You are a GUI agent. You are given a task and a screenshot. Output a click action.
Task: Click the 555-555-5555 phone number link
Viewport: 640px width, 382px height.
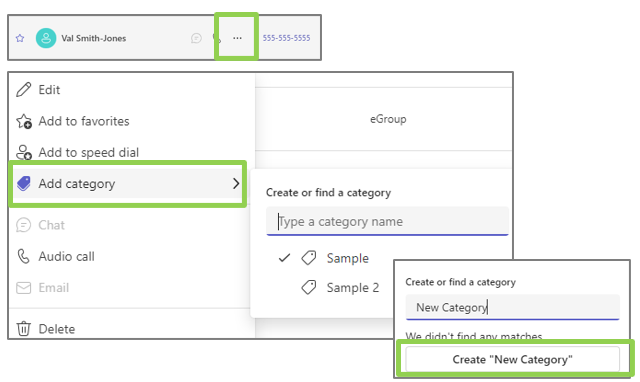pyautogui.click(x=286, y=38)
